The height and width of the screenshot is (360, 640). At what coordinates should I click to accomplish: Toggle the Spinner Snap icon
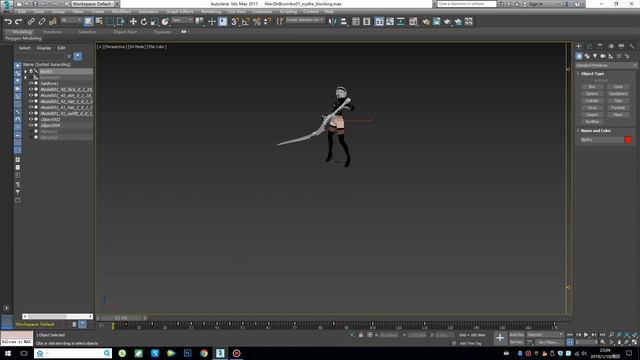point(267,22)
